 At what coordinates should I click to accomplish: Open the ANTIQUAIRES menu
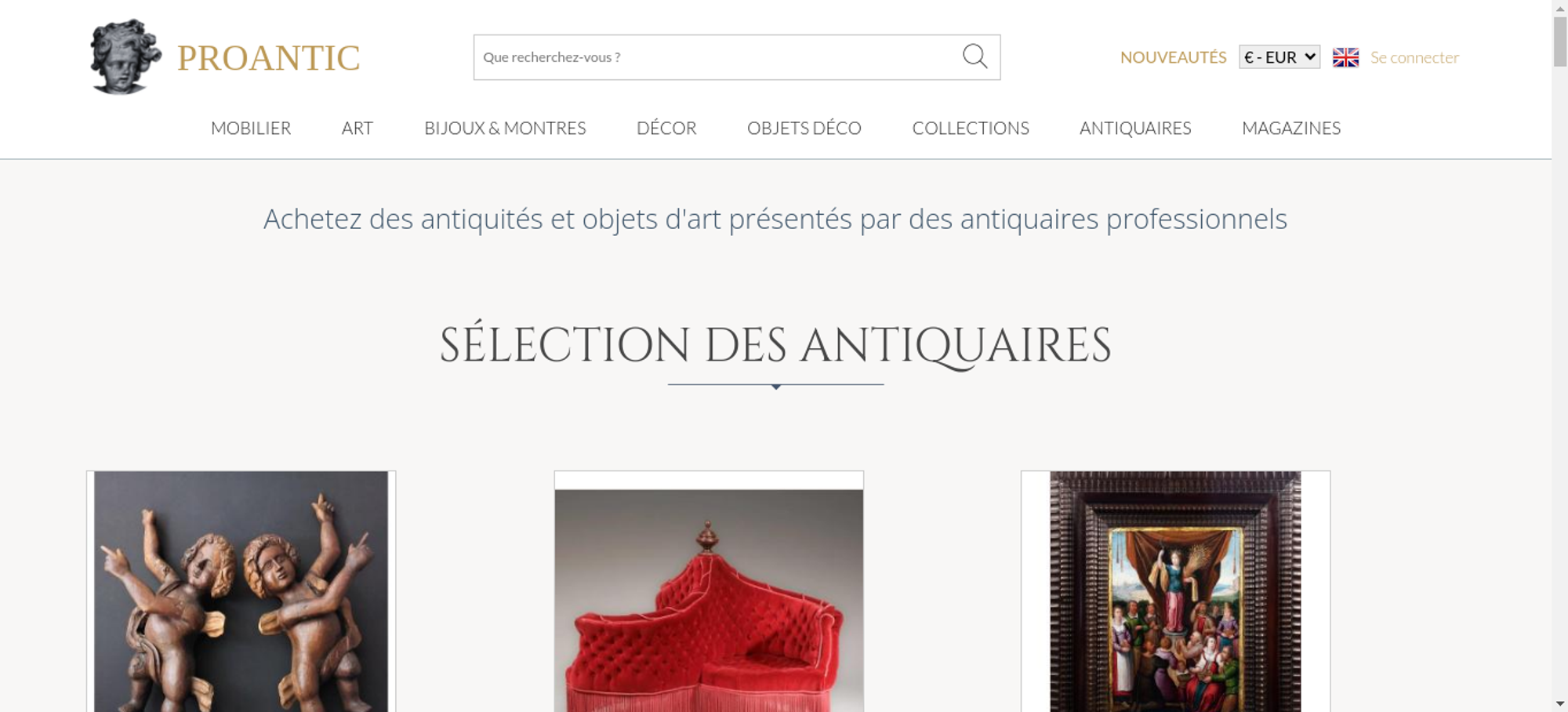coord(1135,128)
